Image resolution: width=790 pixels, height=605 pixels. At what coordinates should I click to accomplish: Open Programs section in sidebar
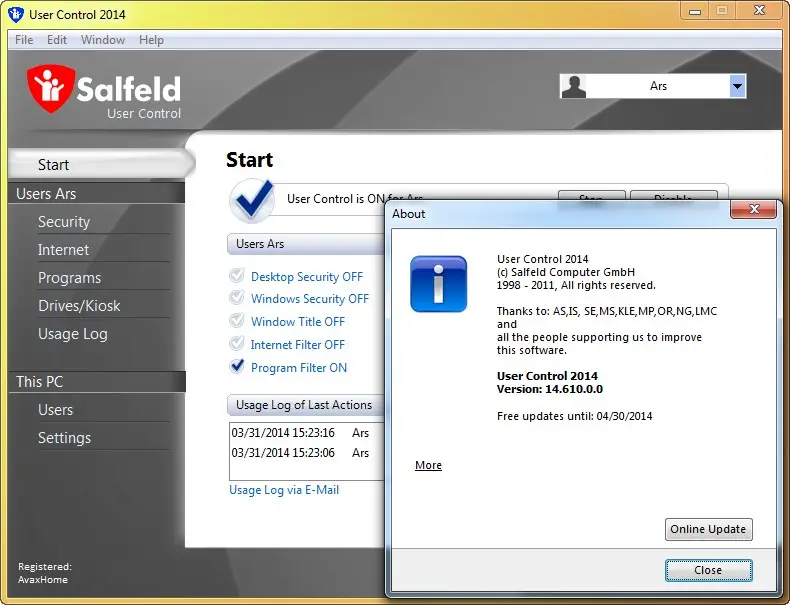70,278
